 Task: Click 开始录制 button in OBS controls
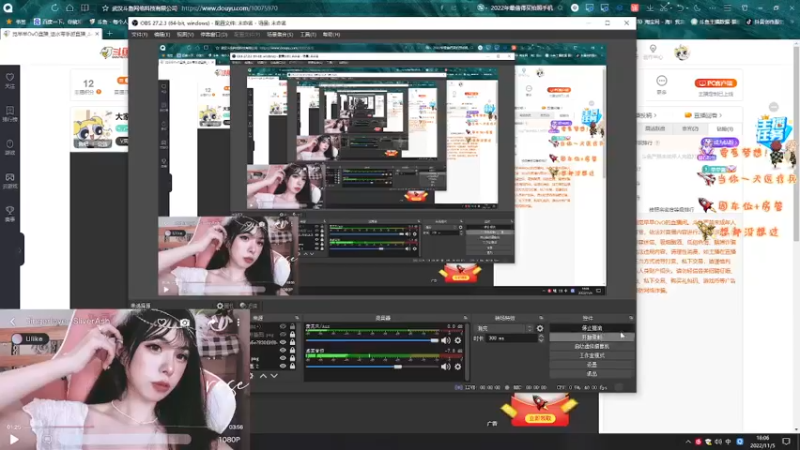point(592,337)
